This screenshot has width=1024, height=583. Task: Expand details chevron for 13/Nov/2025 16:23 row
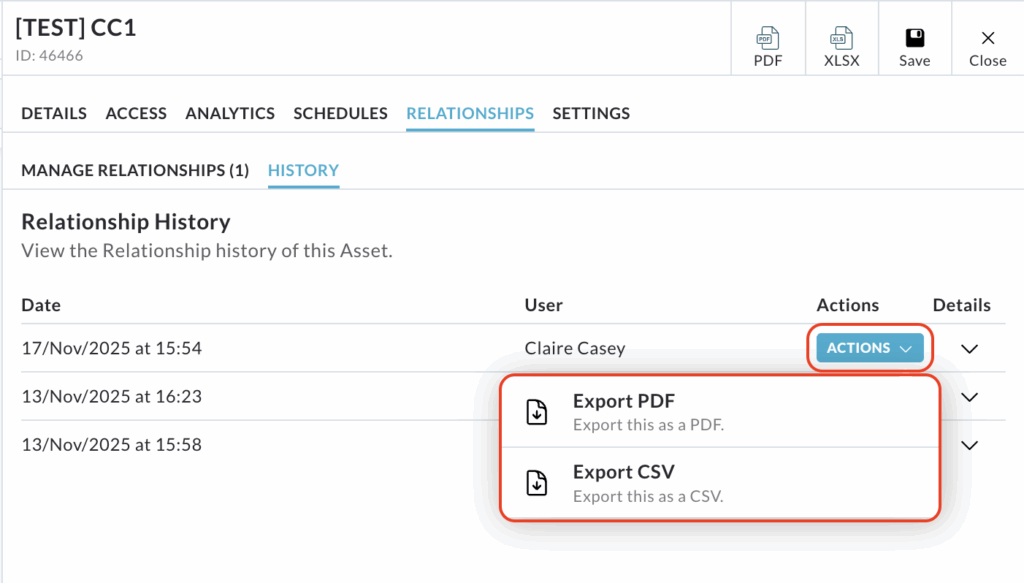(x=968, y=397)
